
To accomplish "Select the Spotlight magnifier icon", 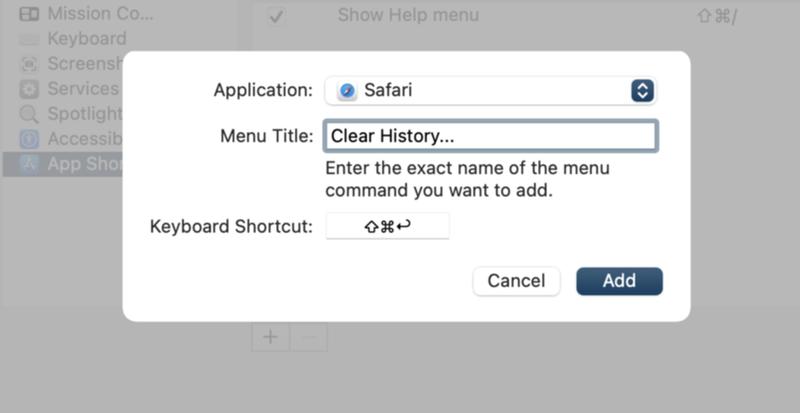I will pyautogui.click(x=29, y=114).
